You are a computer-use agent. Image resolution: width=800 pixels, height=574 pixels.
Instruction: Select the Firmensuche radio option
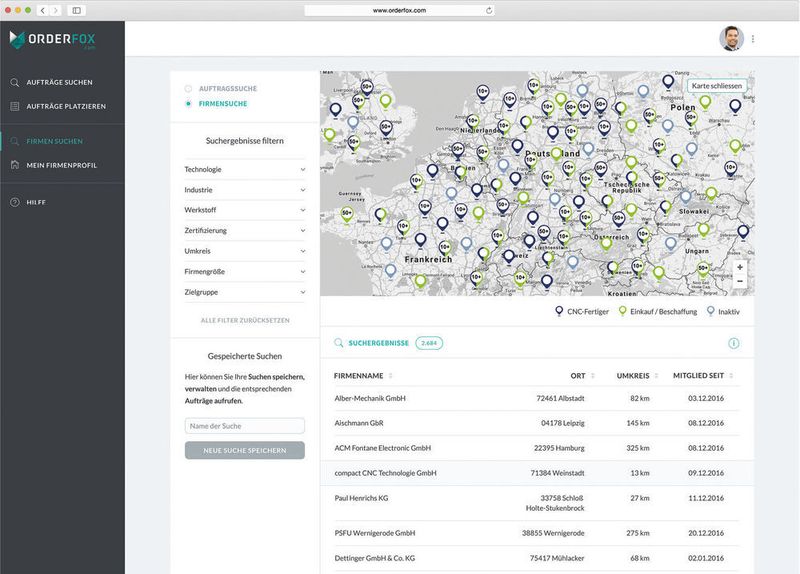coord(188,103)
